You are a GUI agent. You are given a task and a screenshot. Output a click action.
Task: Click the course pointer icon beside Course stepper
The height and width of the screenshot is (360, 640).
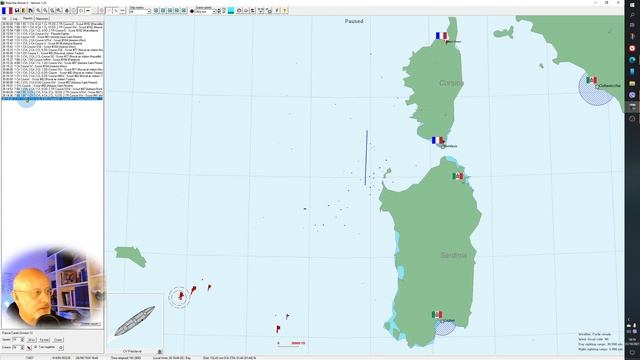(x=29, y=348)
